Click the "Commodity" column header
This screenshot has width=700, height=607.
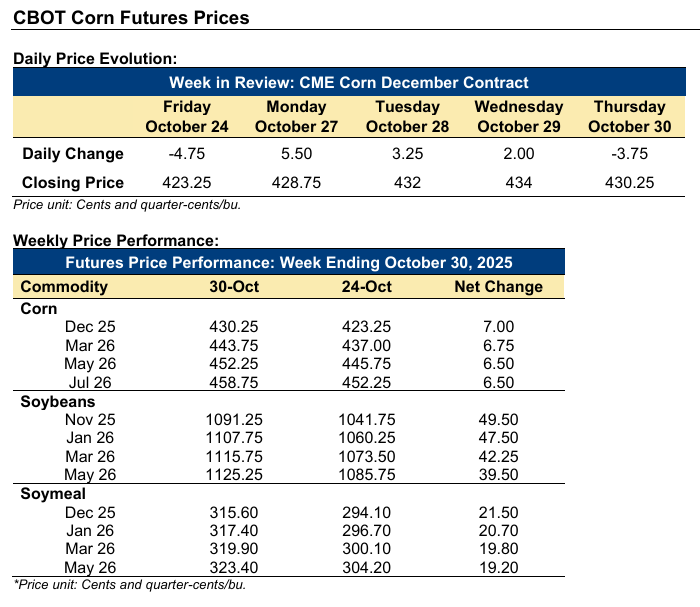click(64, 287)
